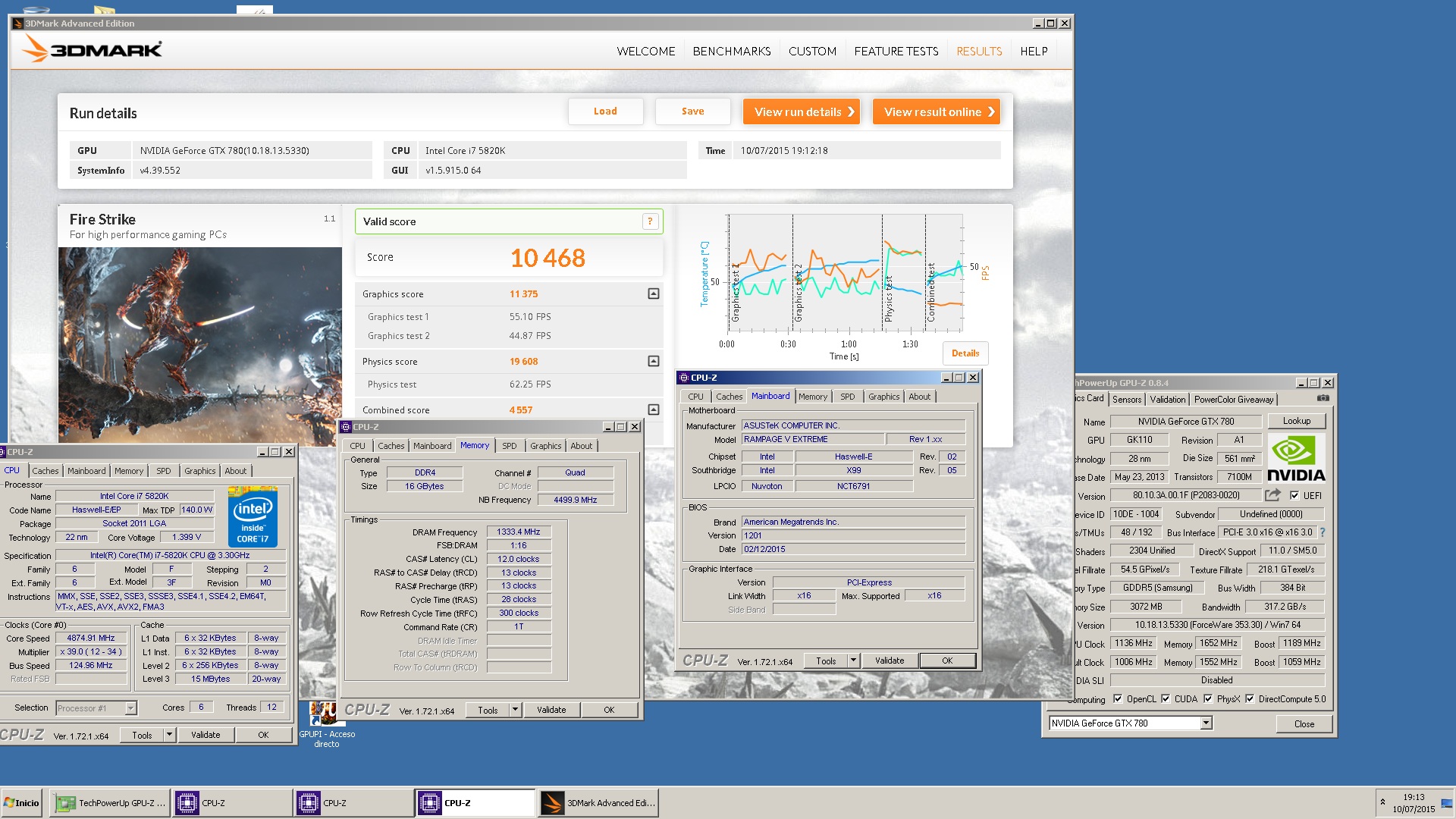This screenshot has height=819, width=1456.
Task: Toggle the UEFI checkbox in GPU-Z
Action: (1294, 495)
